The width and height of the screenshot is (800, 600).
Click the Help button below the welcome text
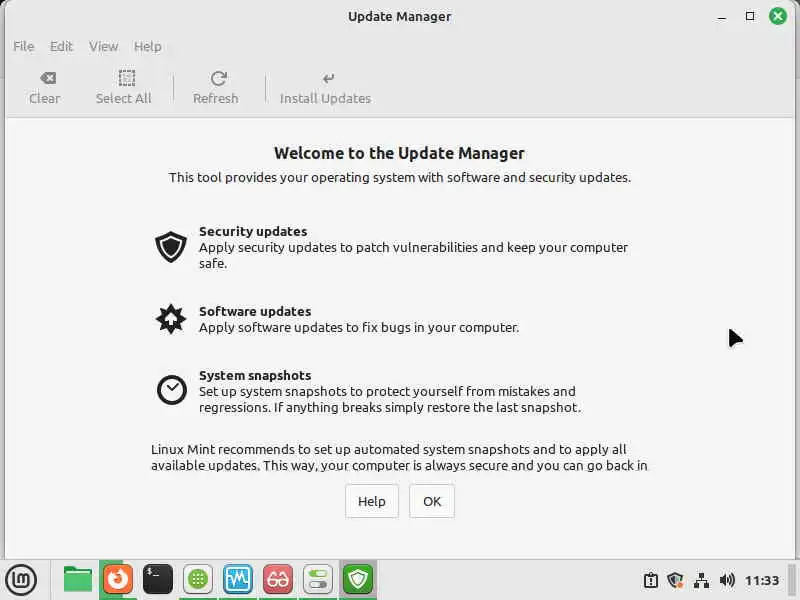click(371, 502)
